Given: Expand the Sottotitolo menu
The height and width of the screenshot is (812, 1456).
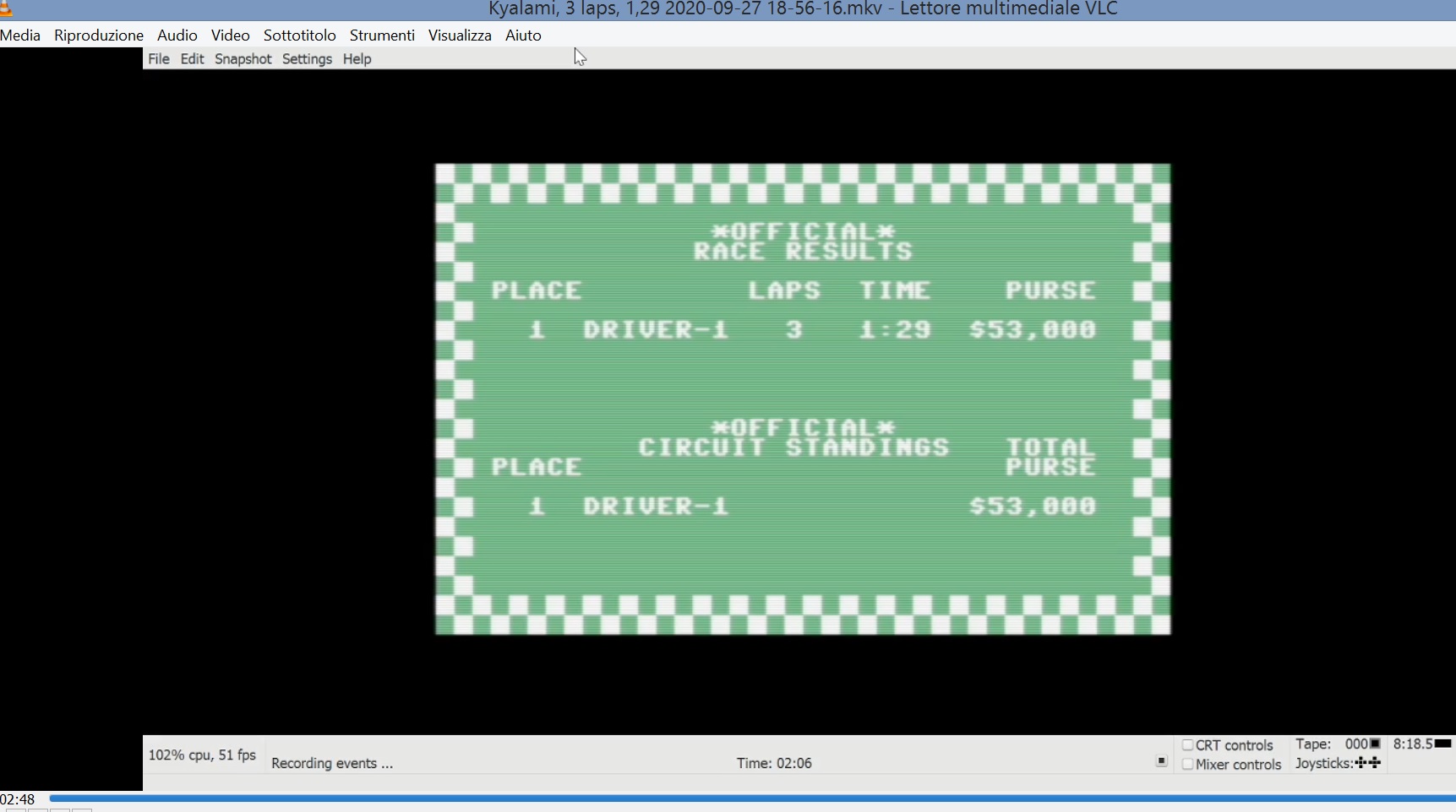Looking at the screenshot, I should (x=299, y=35).
